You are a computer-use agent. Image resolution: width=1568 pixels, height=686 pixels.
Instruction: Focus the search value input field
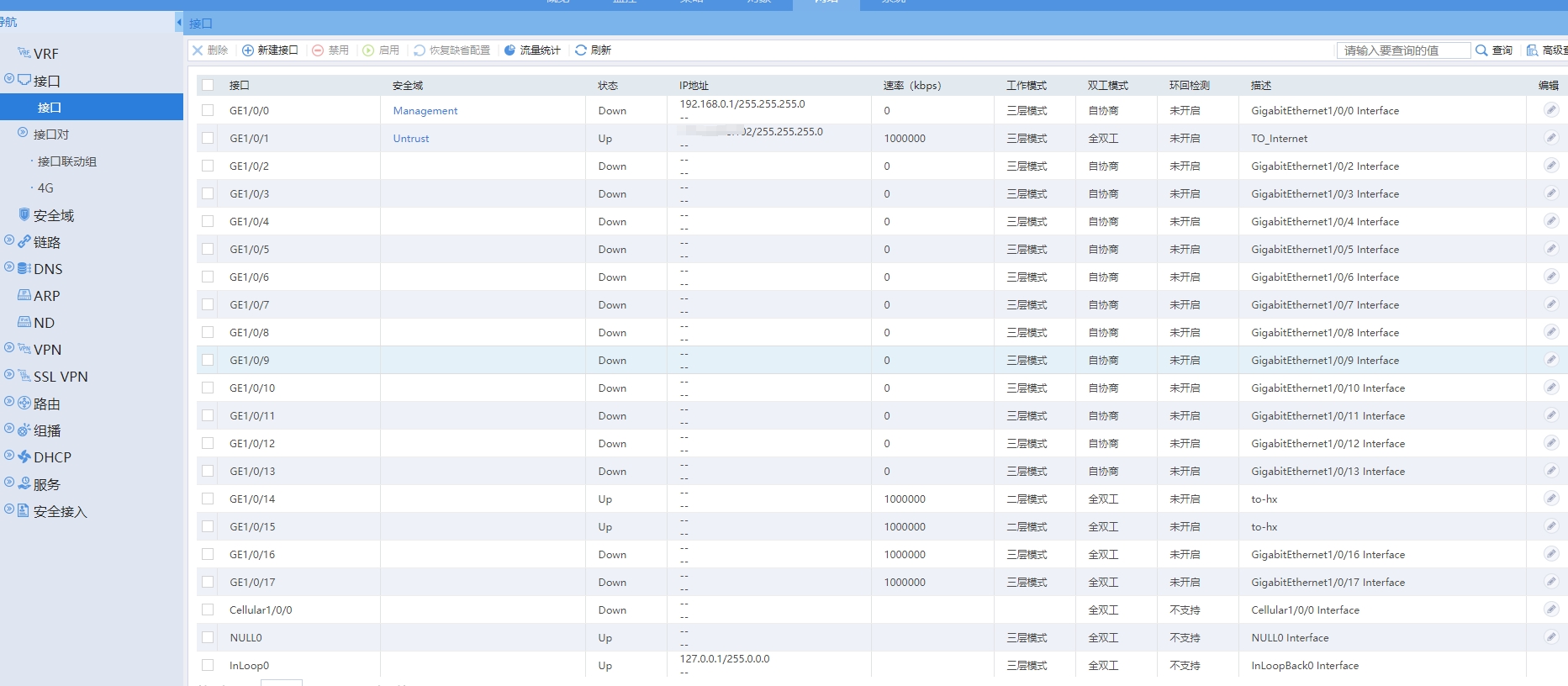1403,50
